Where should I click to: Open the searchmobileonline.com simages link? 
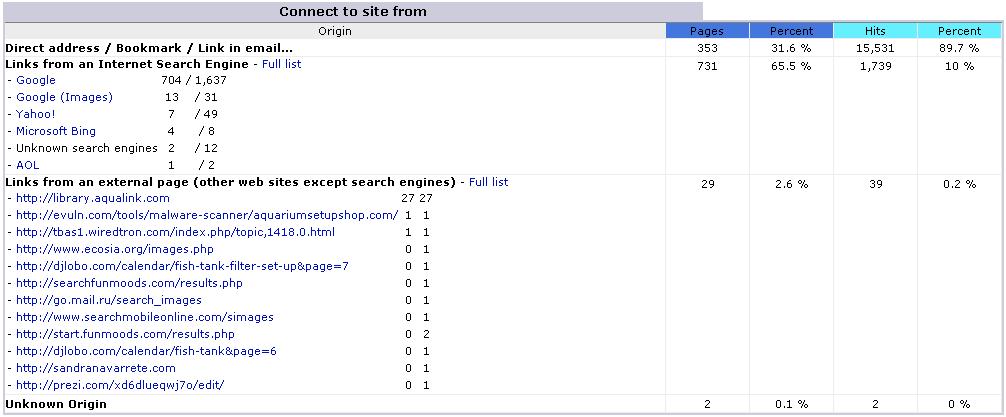tap(145, 317)
